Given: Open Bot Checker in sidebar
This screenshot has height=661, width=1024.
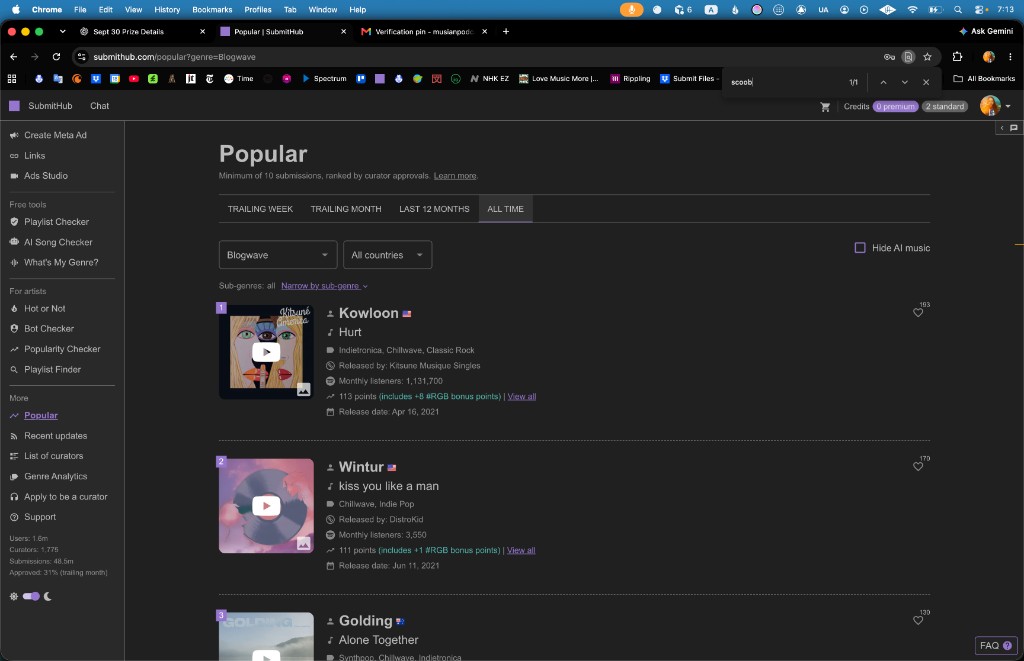Looking at the screenshot, I should (49, 329).
